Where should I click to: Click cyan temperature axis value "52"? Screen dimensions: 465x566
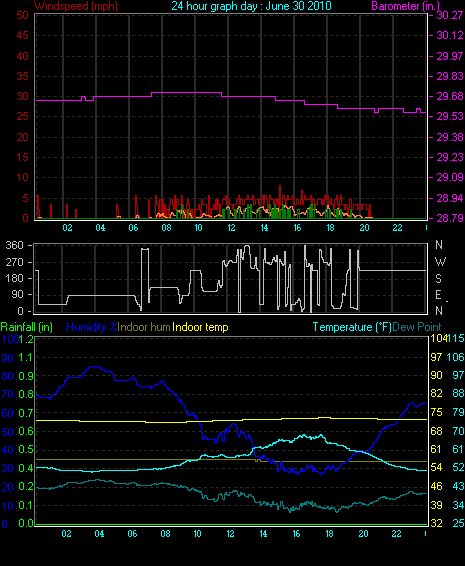458,467
